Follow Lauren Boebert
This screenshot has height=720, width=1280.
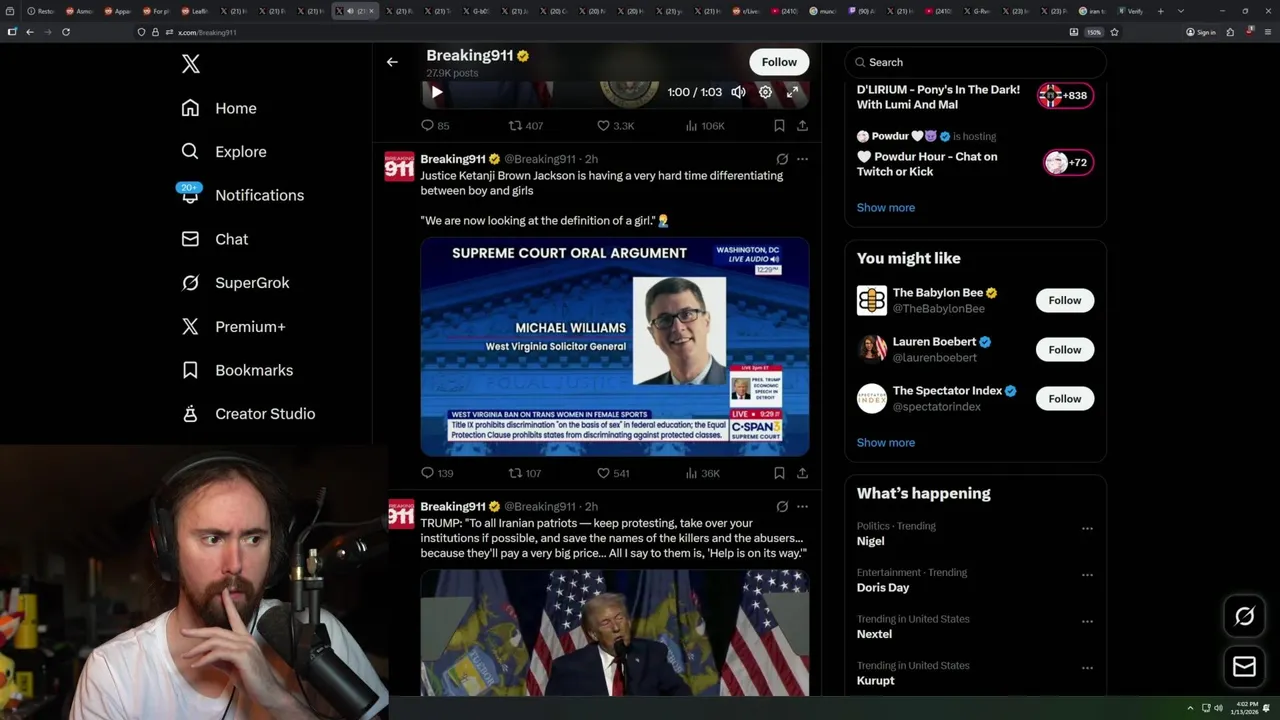tap(1065, 349)
